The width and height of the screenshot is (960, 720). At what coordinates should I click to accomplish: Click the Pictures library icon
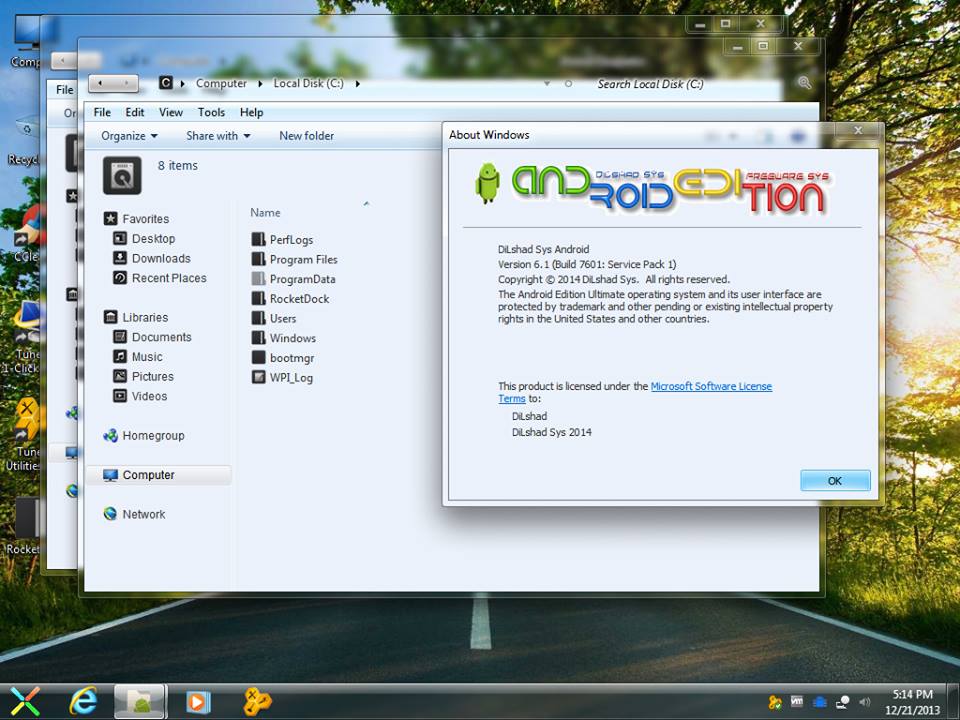pos(120,376)
